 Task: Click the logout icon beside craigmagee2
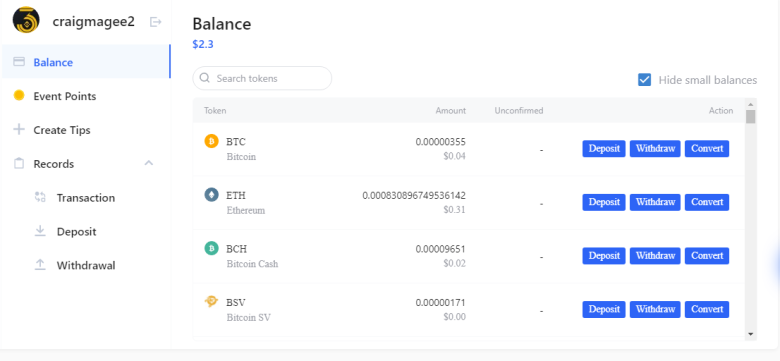156,22
